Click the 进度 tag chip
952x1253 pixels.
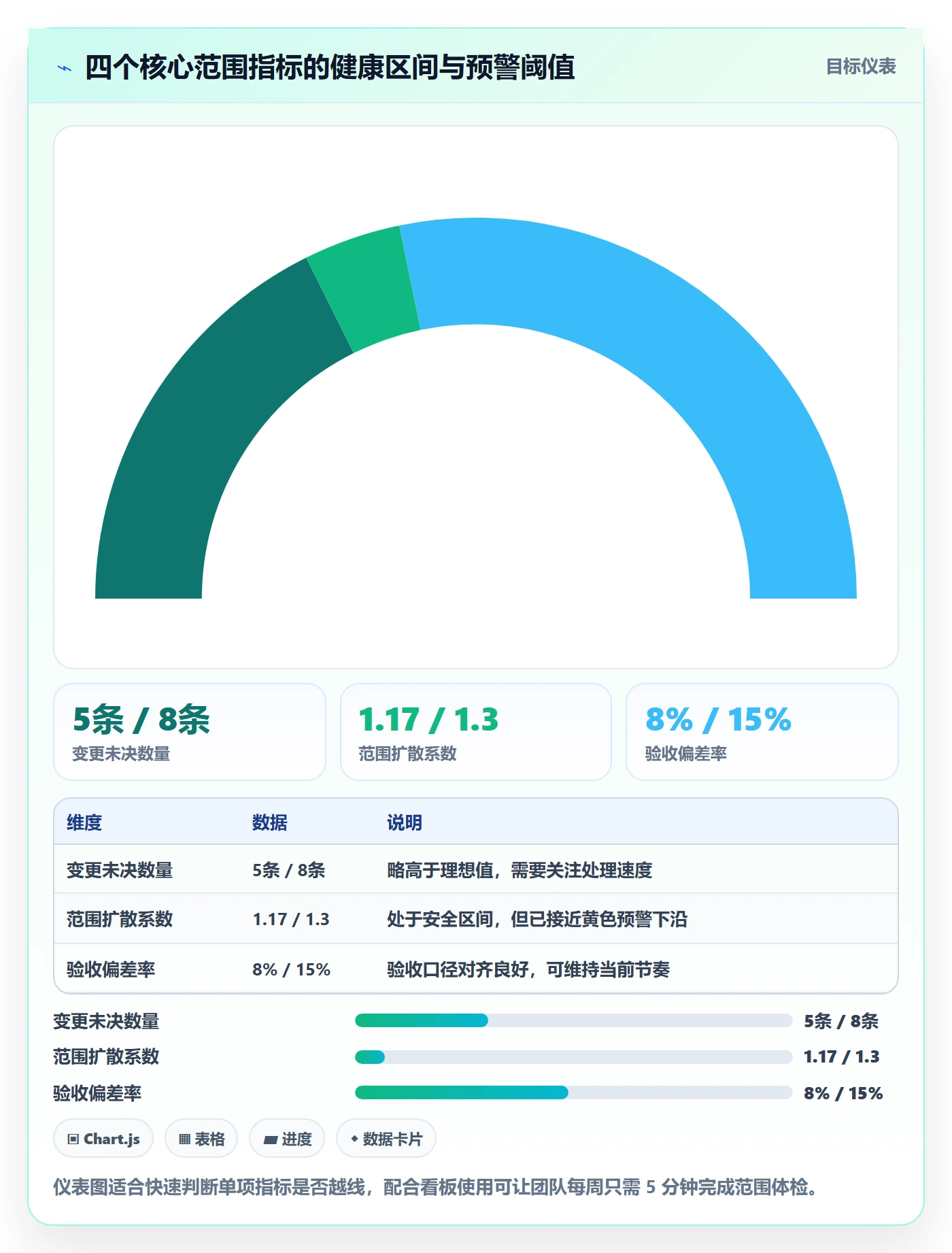pyautogui.click(x=287, y=1138)
